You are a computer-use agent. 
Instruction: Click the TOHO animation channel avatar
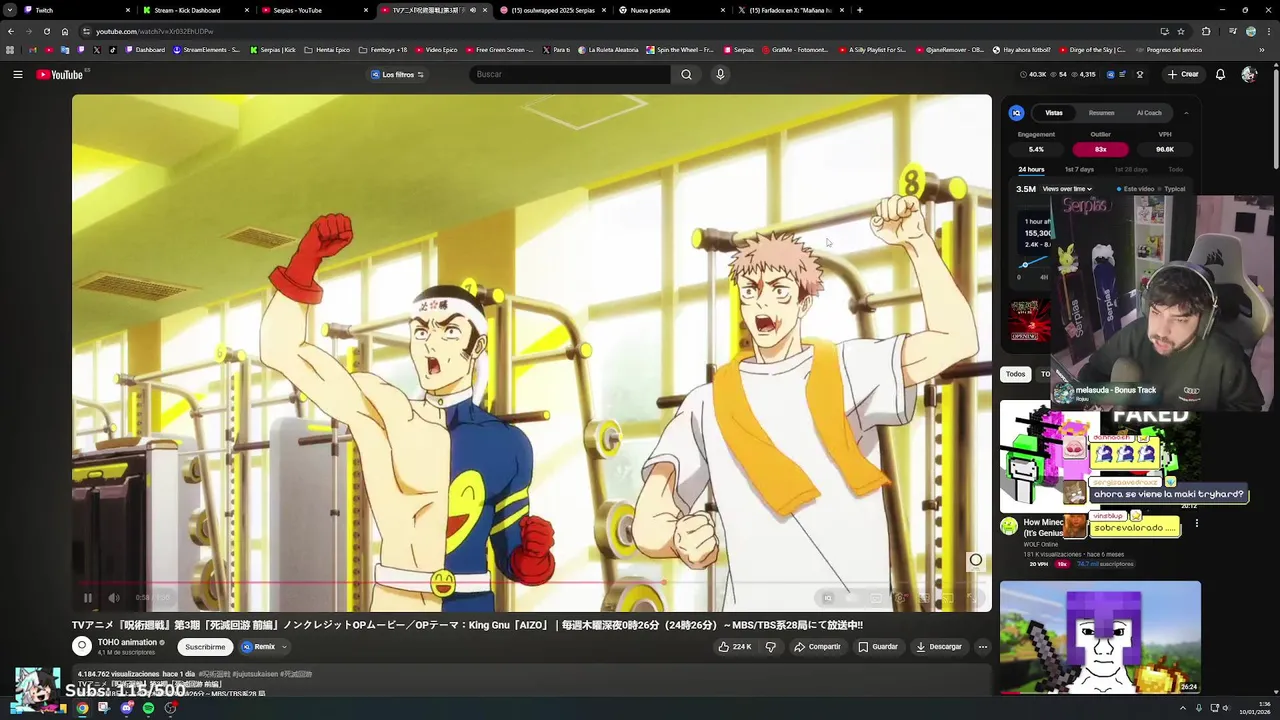click(x=82, y=646)
